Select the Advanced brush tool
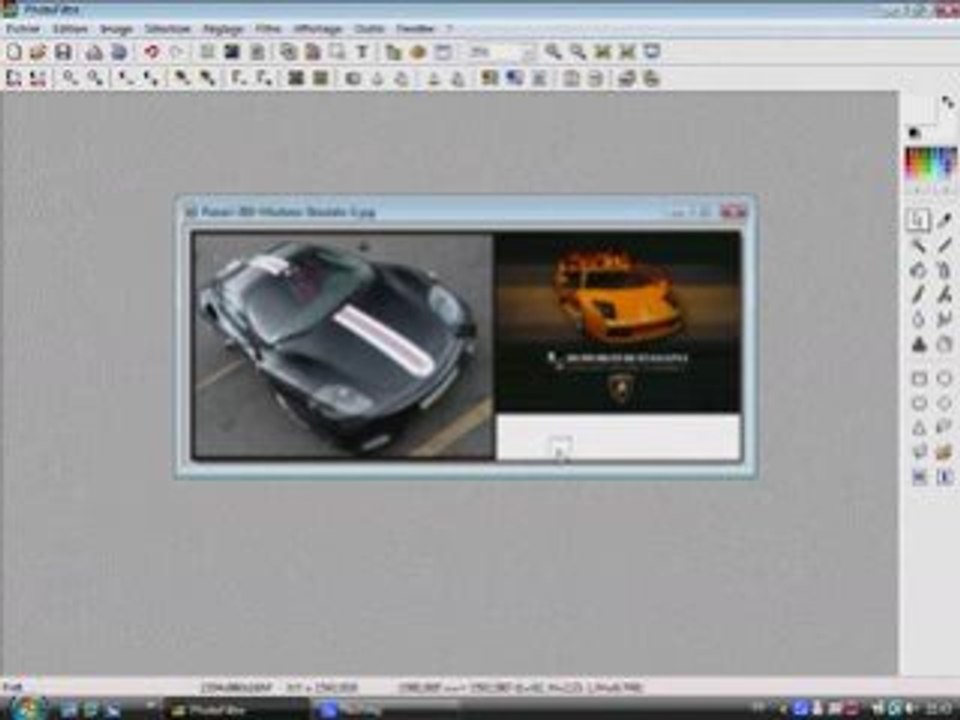The width and height of the screenshot is (960, 720). (x=944, y=294)
